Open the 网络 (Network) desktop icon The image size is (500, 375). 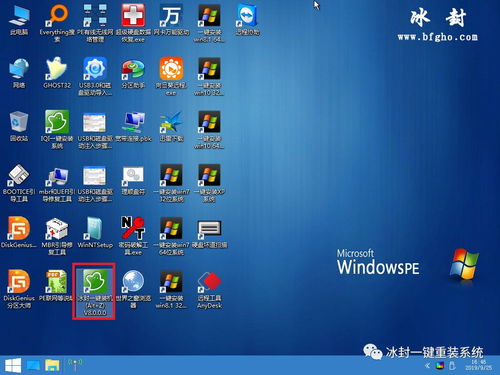click(19, 73)
